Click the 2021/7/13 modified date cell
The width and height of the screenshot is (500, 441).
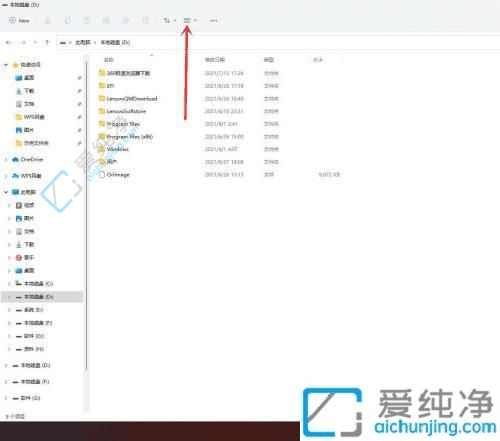pos(224,73)
